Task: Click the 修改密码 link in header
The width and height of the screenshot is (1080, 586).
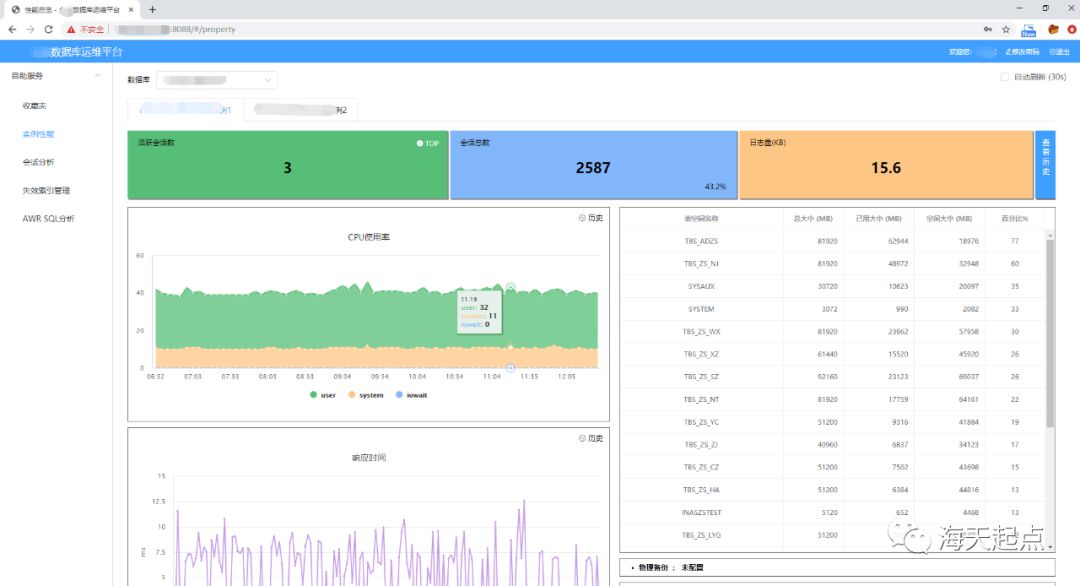Action: (x=1022, y=52)
